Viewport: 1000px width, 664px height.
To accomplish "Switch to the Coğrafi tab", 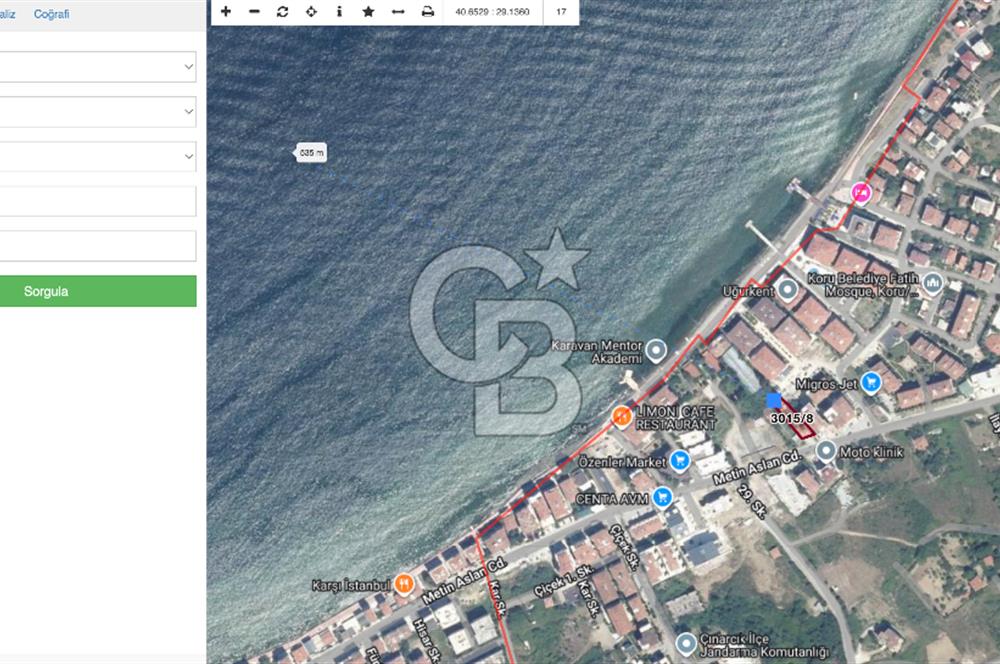I will tap(52, 14).
